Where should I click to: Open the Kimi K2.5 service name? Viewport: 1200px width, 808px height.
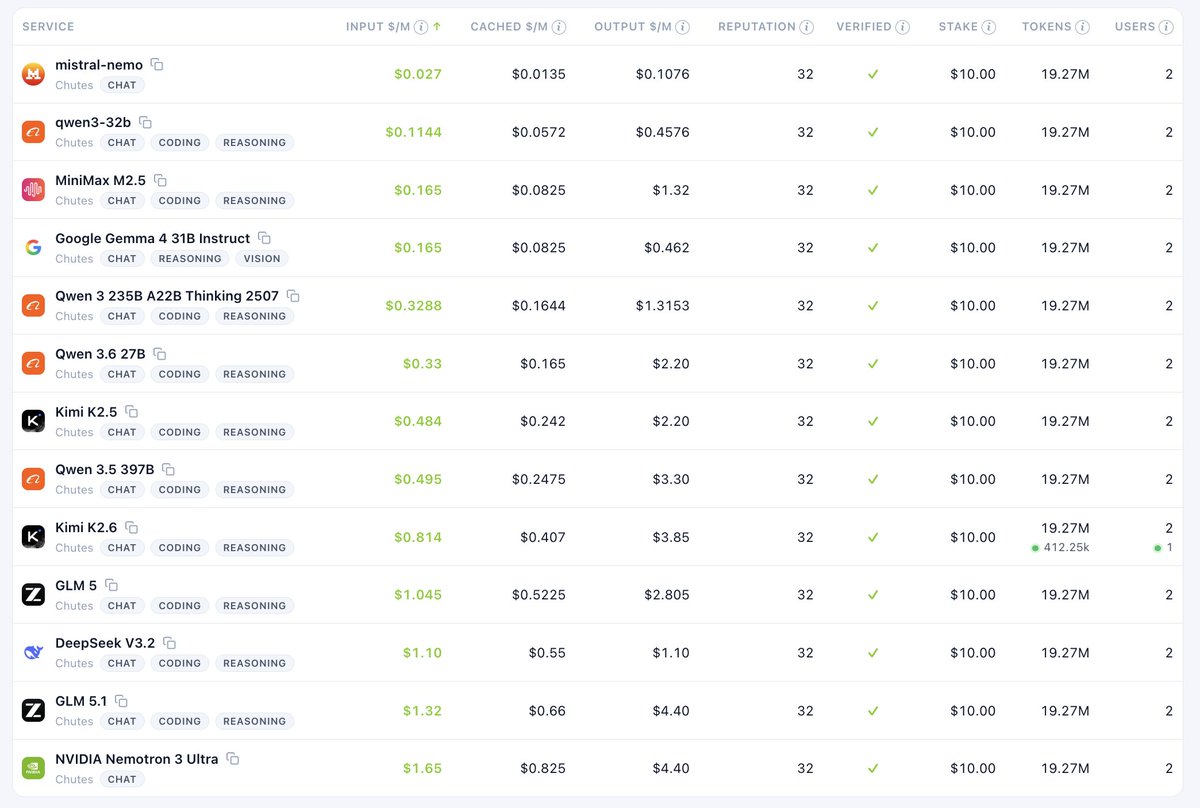[87, 411]
